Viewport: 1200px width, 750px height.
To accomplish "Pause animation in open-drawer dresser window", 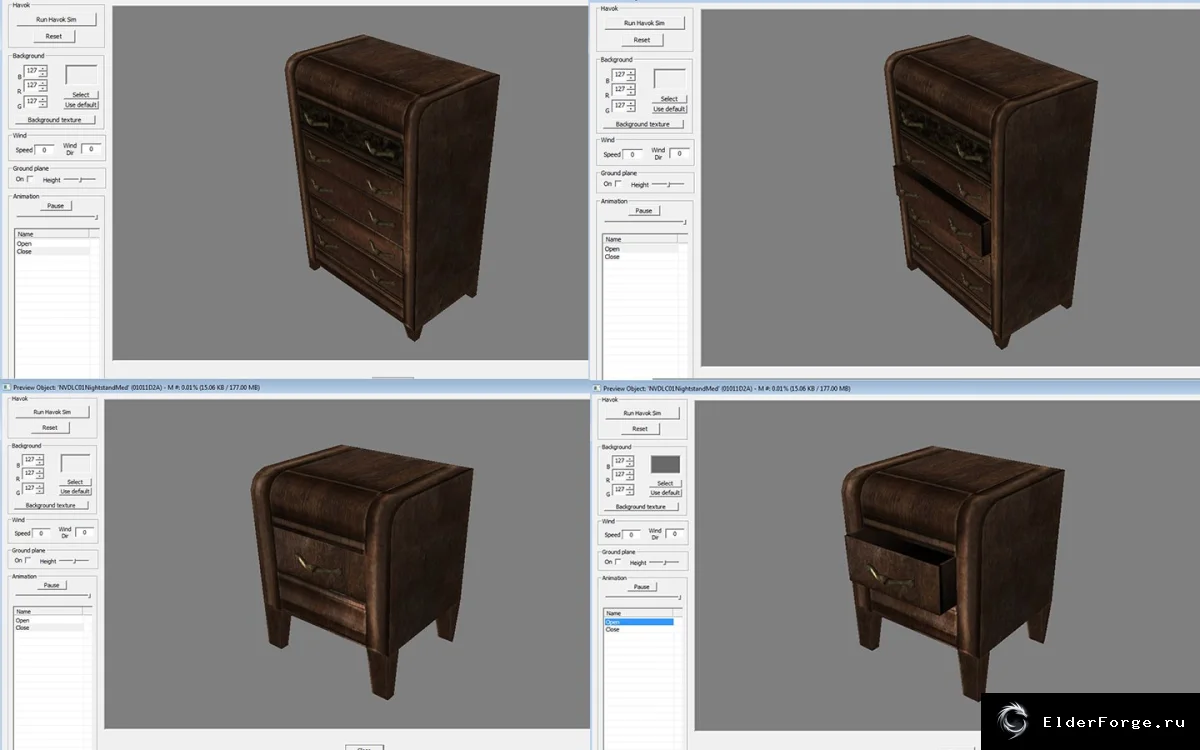I will (x=643, y=211).
